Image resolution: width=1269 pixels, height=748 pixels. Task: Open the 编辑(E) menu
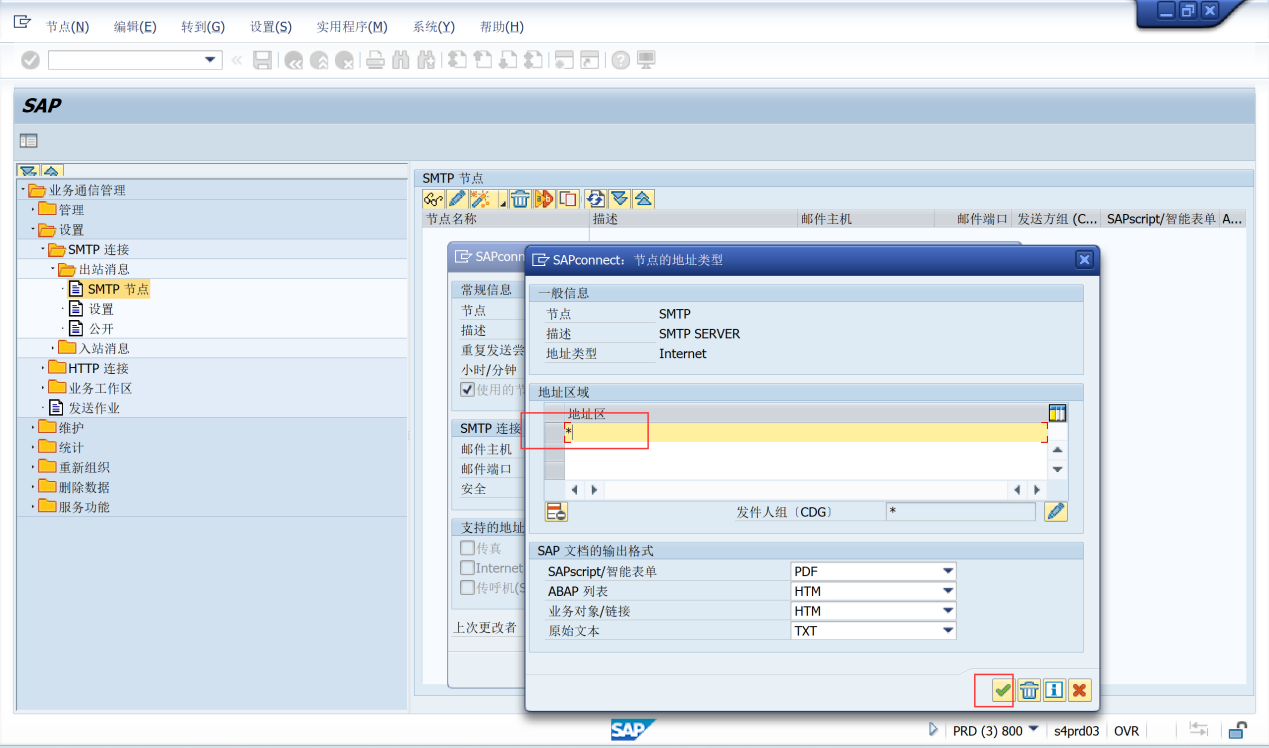tap(135, 27)
